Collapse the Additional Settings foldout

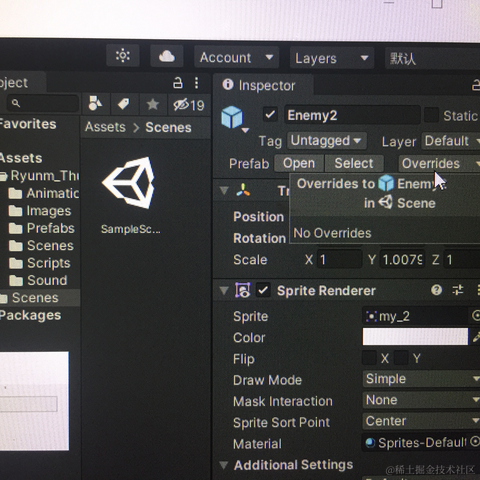(x=224, y=465)
